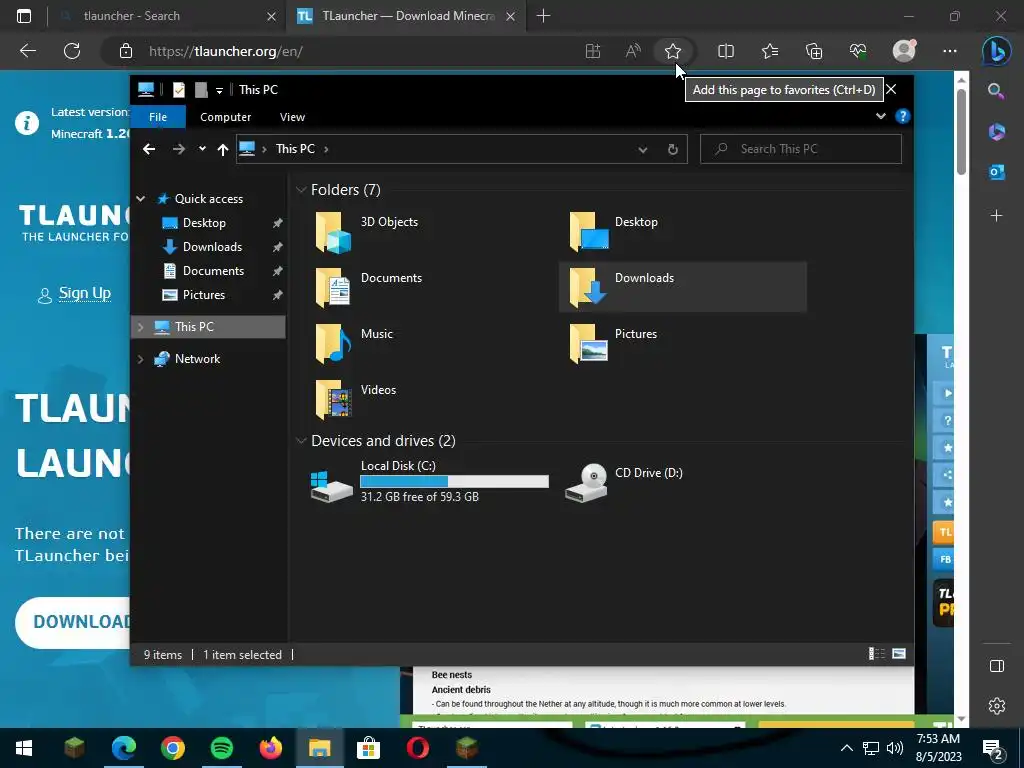Viewport: 1024px width, 768px height.
Task: Open Customize Quick Access Toolbar dropdown
Action: [x=219, y=90]
